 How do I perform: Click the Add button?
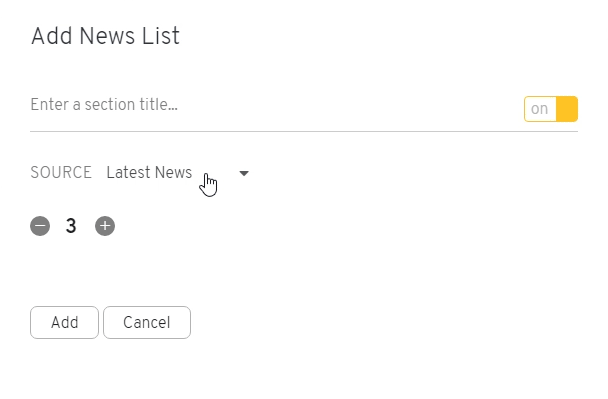64,323
